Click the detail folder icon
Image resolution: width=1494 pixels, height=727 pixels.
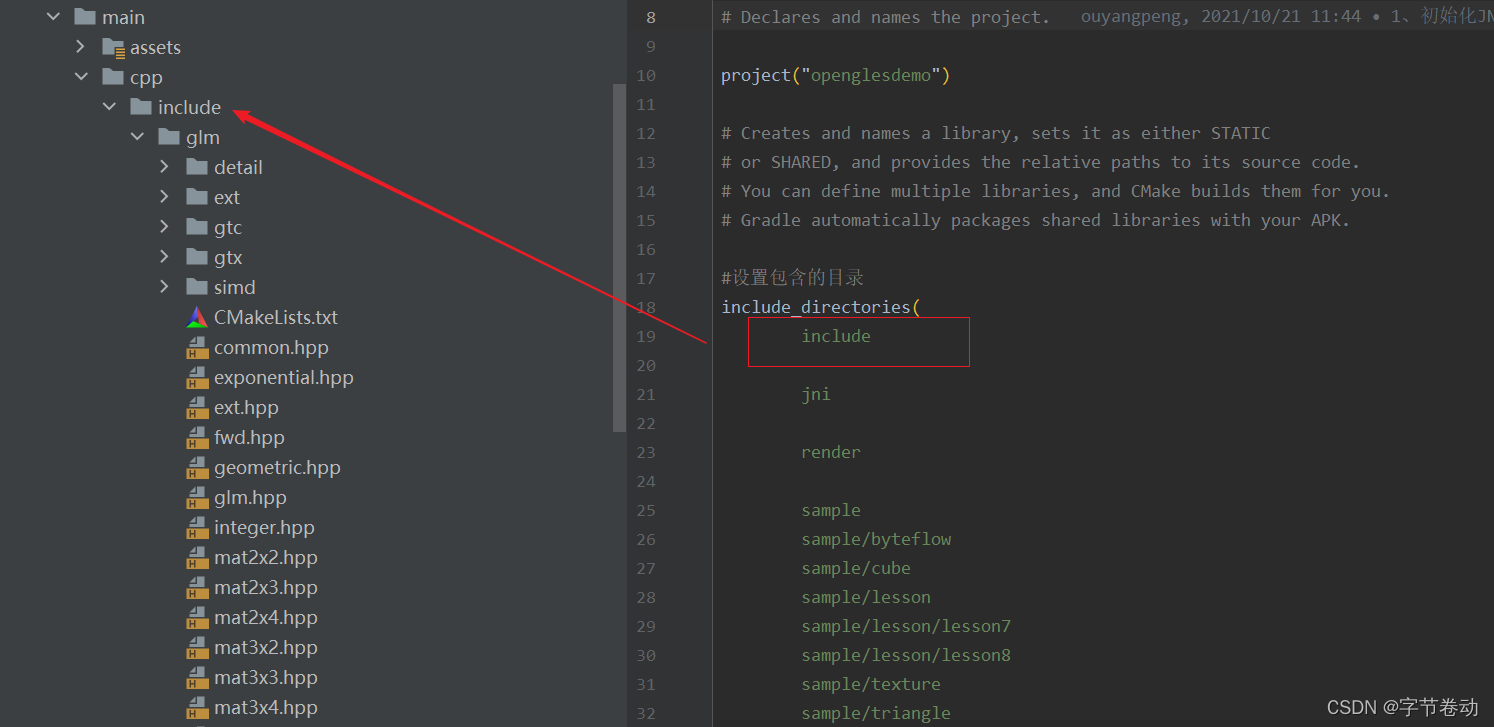[197, 167]
